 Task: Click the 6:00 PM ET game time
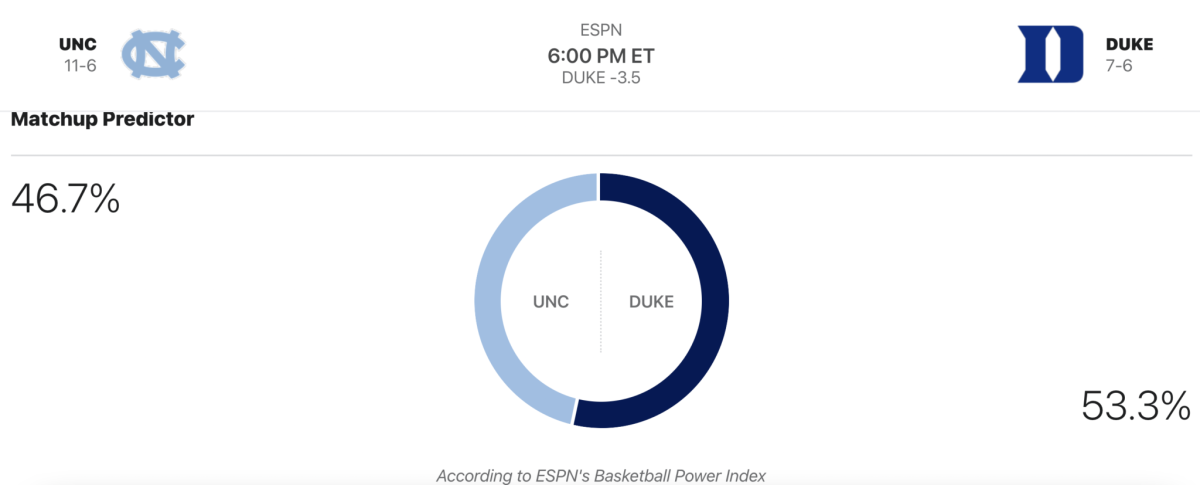(600, 56)
